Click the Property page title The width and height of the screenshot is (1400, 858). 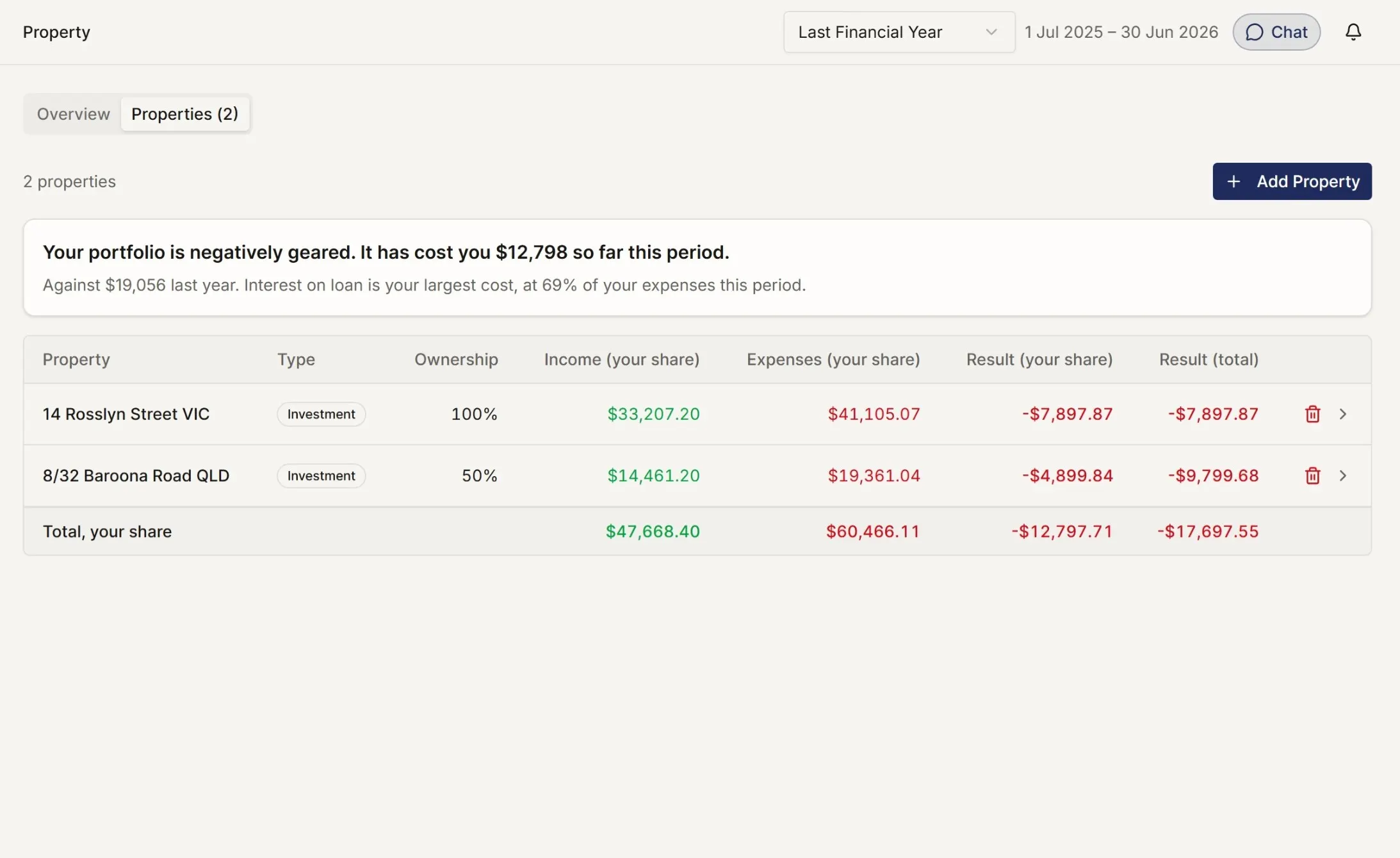pos(56,32)
